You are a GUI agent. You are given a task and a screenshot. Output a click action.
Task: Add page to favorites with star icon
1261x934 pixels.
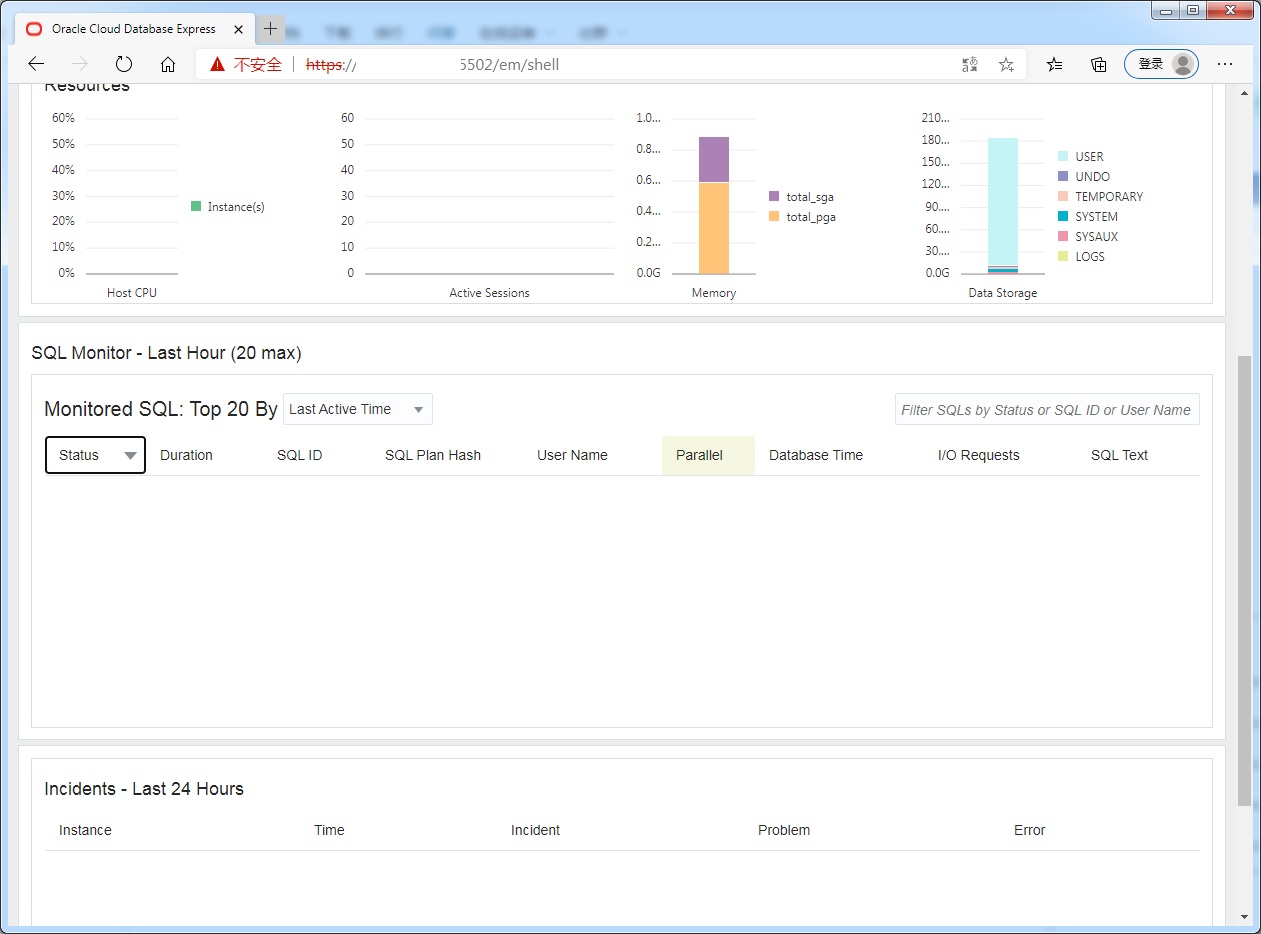[1006, 64]
